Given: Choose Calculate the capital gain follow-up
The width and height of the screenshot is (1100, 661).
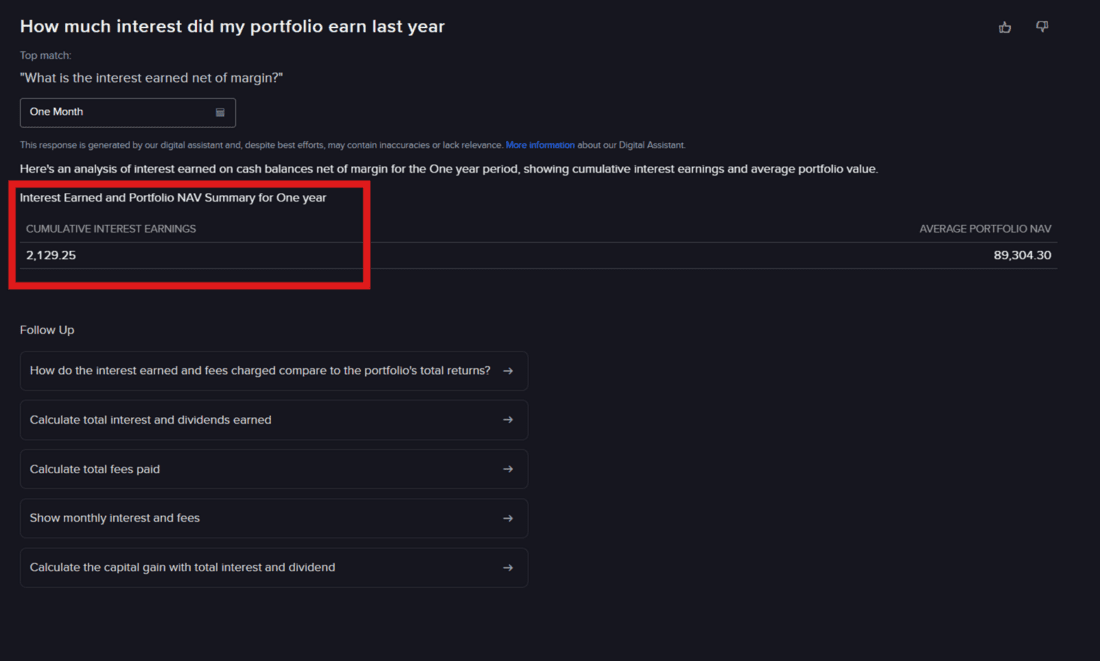Looking at the screenshot, I should (x=183, y=567).
